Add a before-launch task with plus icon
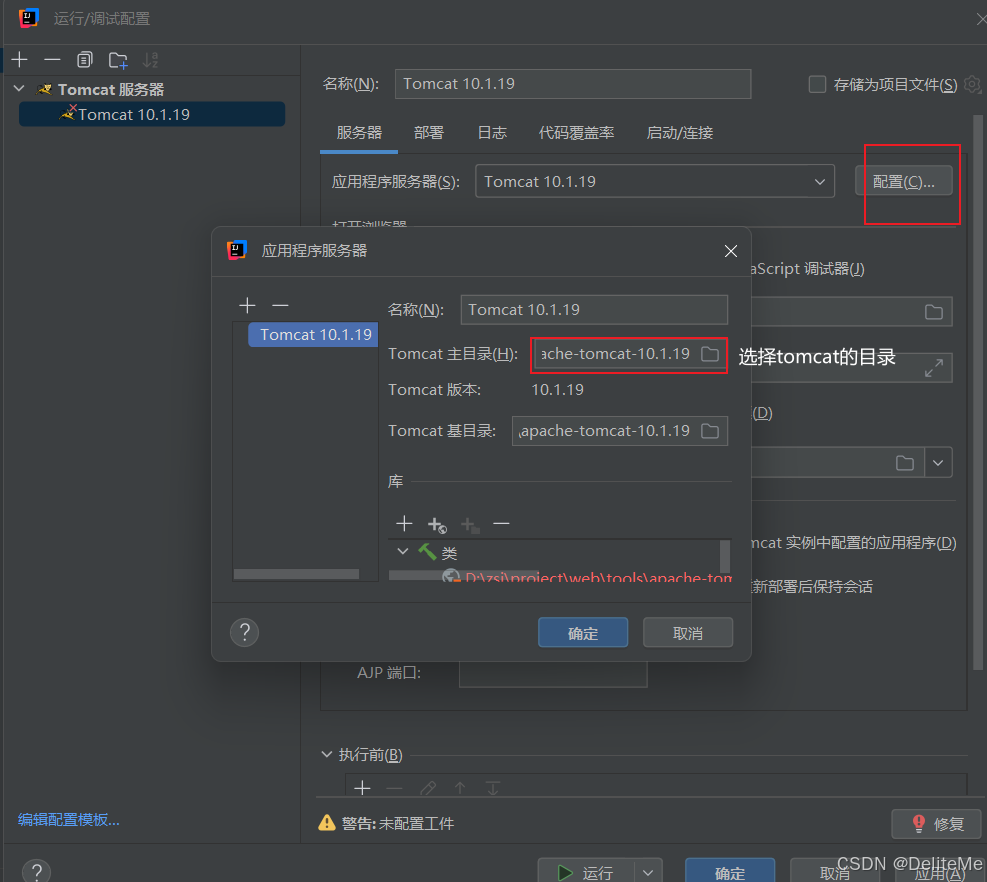This screenshot has height=882, width=987. (x=362, y=788)
